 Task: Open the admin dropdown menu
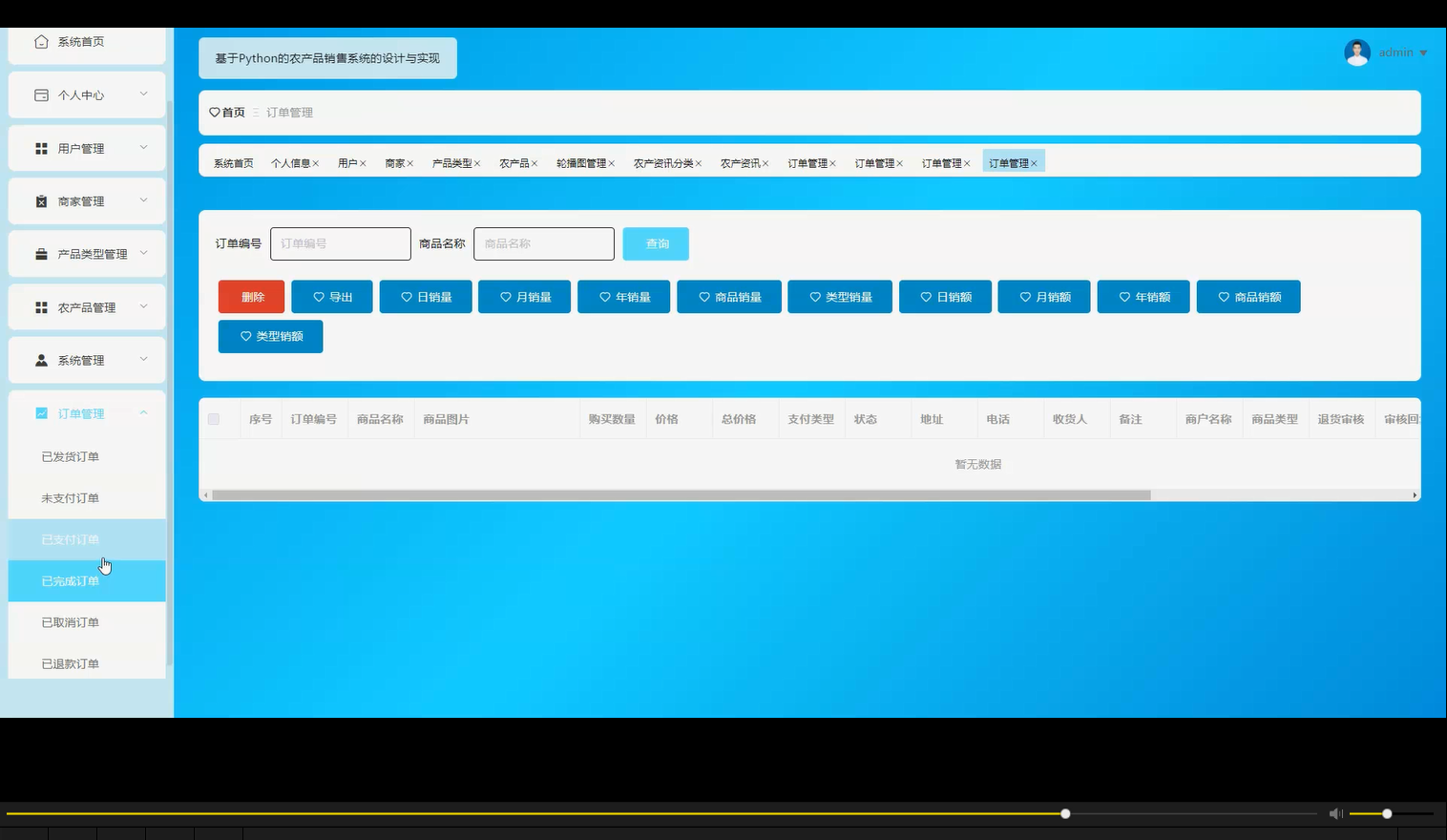point(1422,52)
